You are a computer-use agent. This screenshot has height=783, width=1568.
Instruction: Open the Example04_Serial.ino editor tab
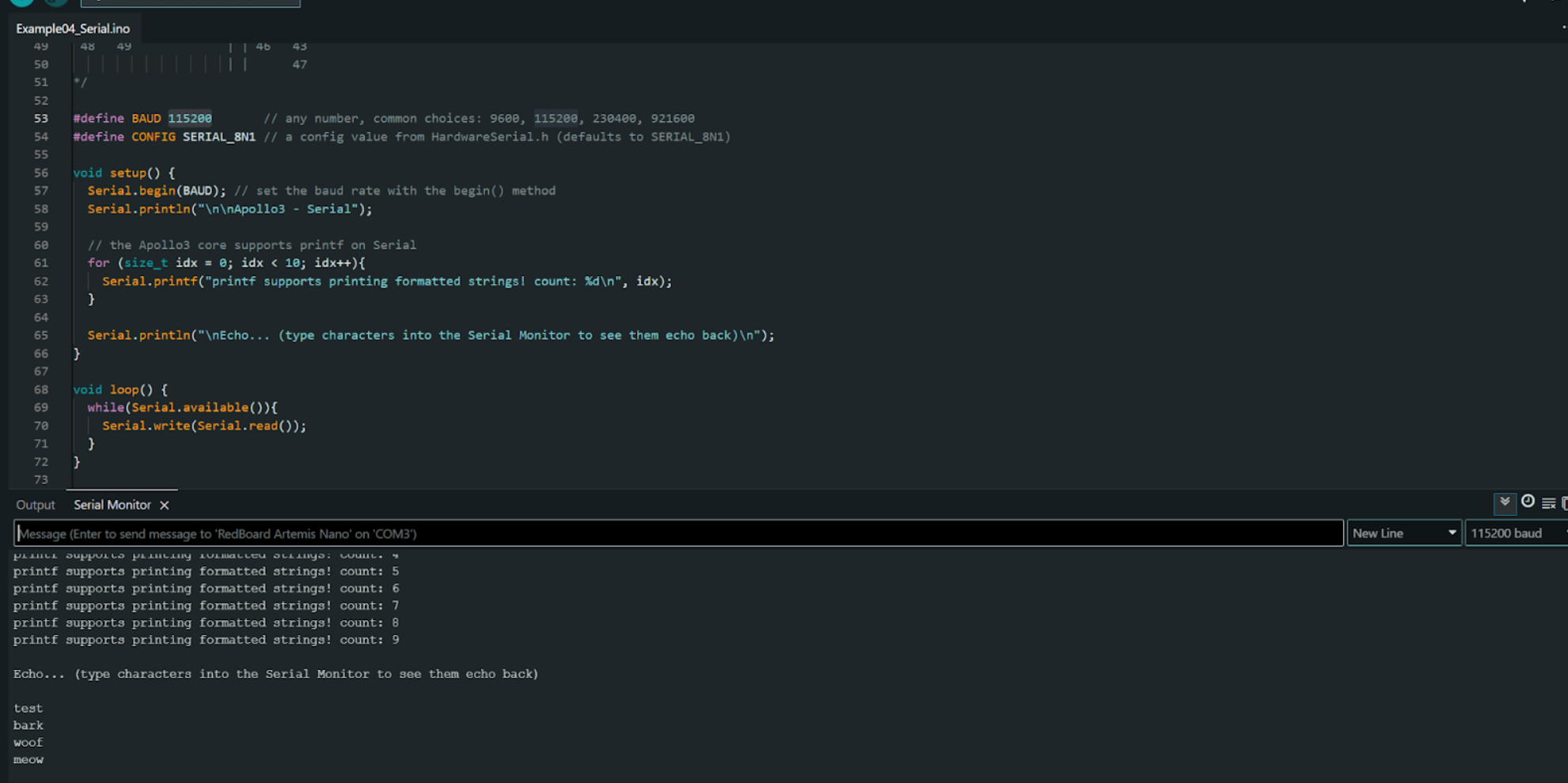(x=73, y=28)
